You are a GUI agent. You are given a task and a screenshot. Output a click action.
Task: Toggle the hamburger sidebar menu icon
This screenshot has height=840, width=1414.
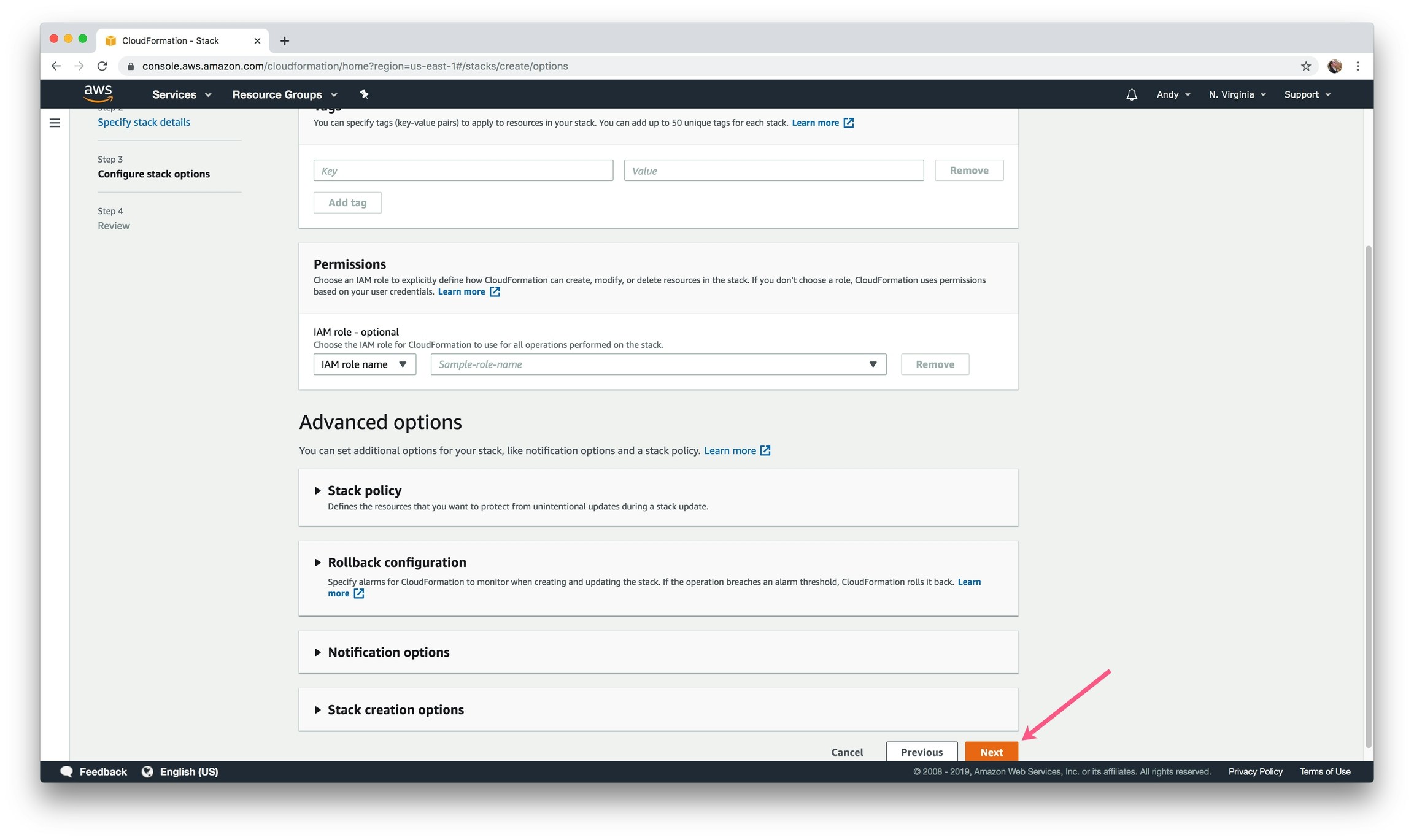coord(55,123)
